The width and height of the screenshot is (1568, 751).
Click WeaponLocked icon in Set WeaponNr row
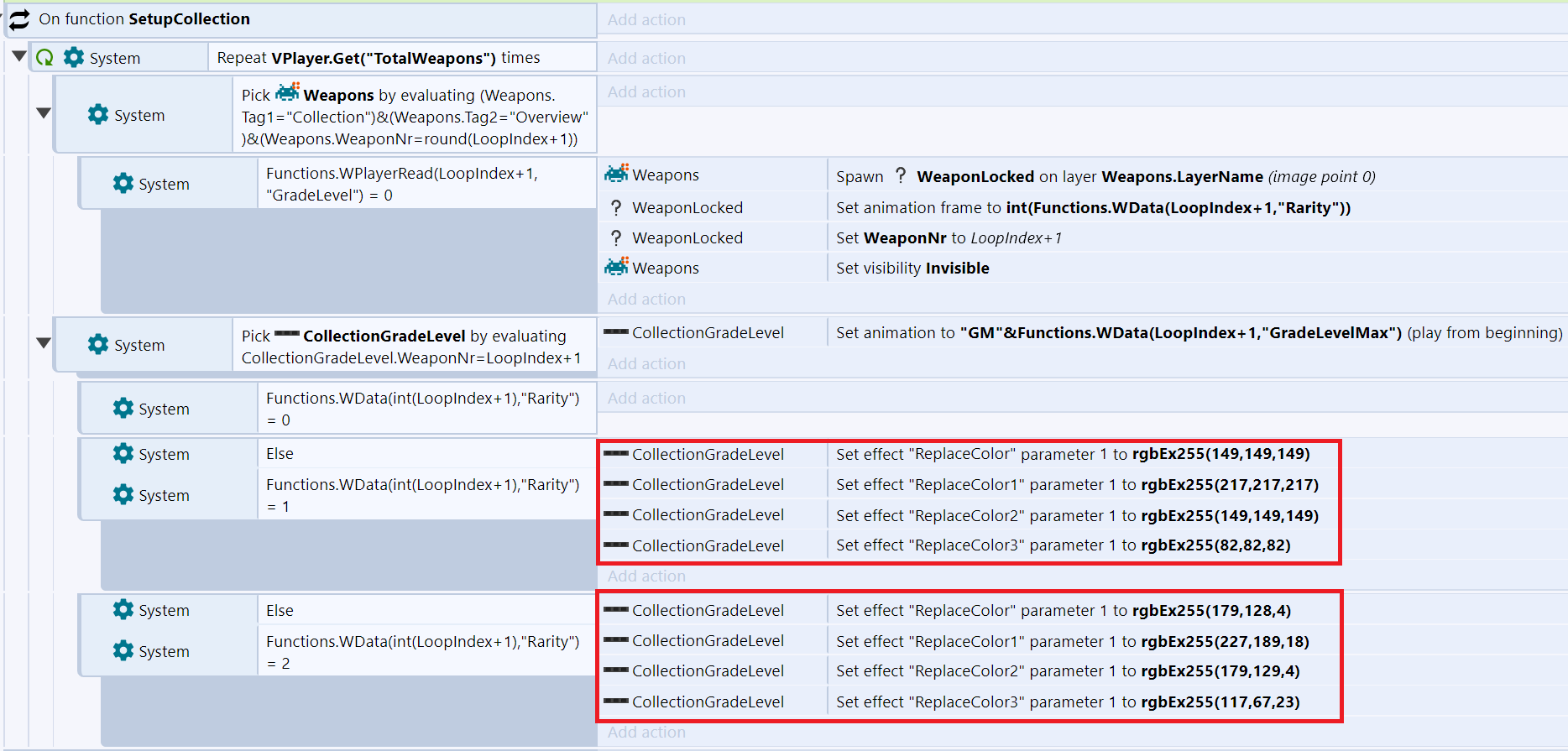coord(616,237)
